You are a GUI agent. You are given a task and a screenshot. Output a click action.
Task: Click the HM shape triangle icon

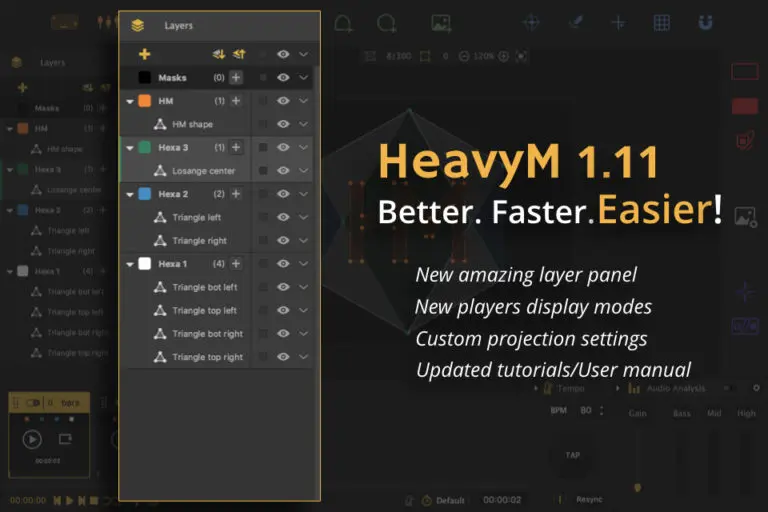click(160, 124)
